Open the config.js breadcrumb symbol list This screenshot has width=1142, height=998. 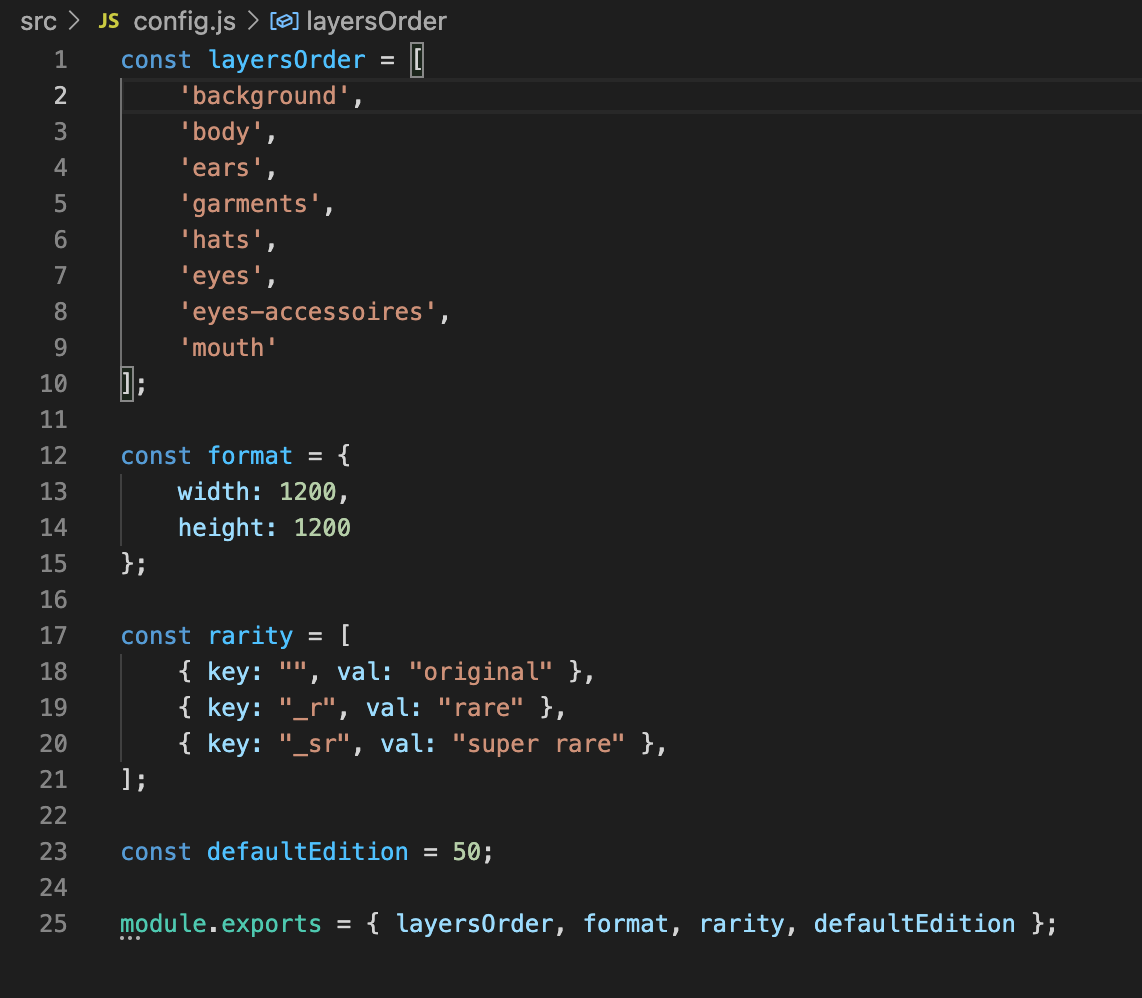tap(183, 20)
